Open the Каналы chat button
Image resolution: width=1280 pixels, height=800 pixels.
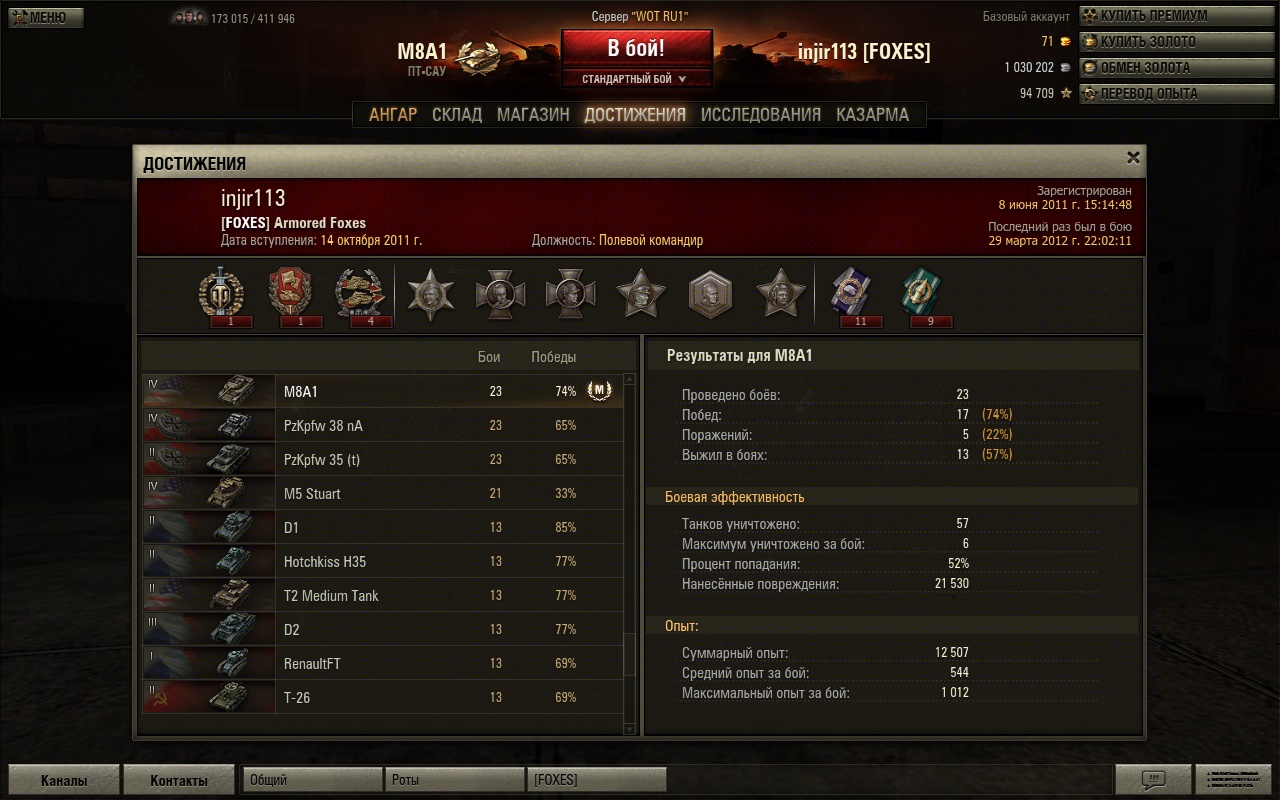point(64,781)
